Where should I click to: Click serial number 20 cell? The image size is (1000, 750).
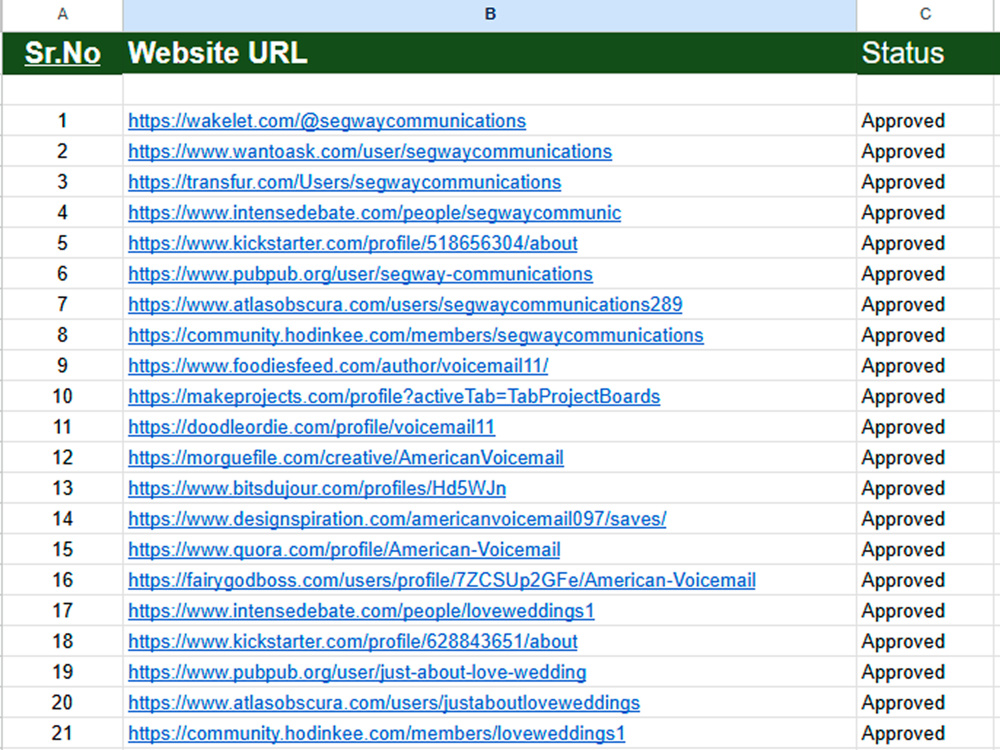62,702
